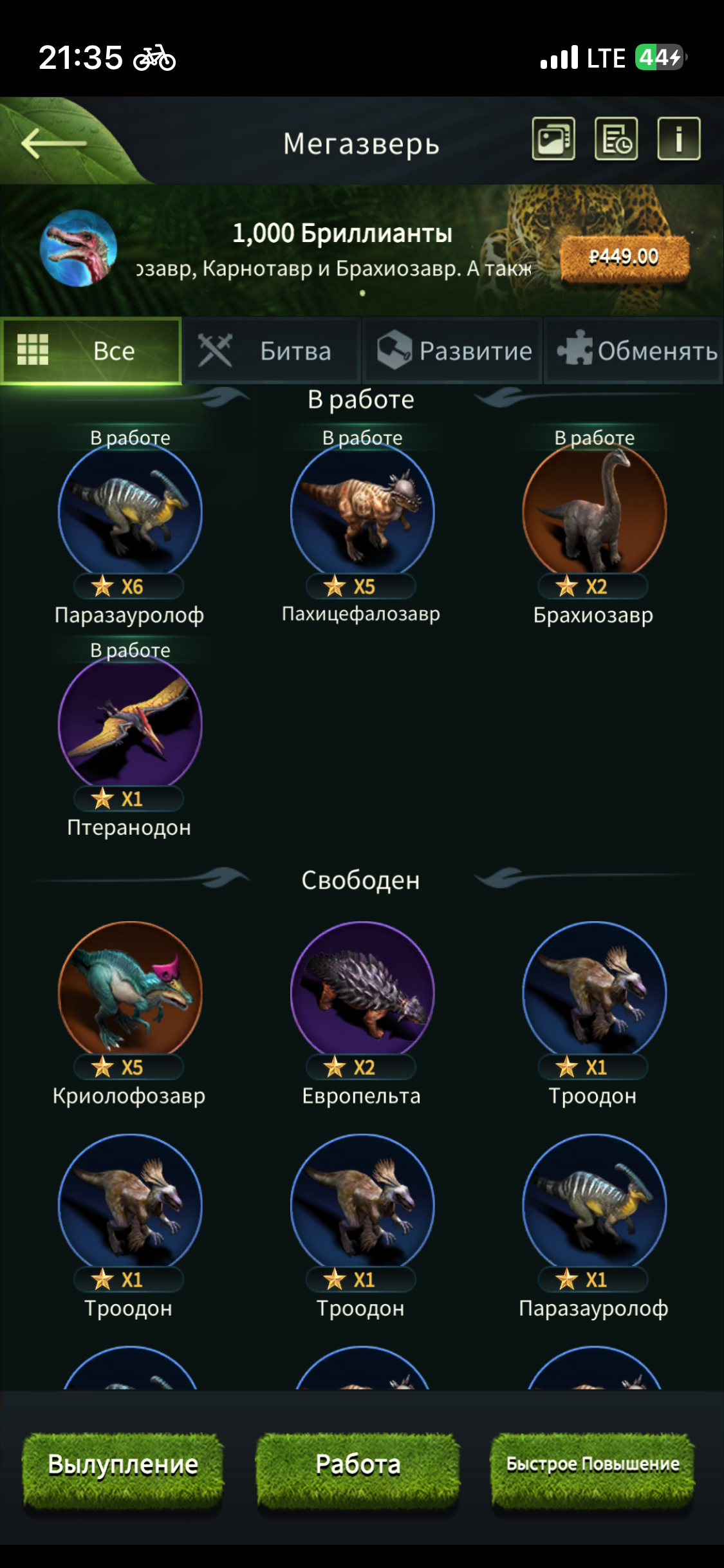Tap the back arrow icon

point(53,142)
